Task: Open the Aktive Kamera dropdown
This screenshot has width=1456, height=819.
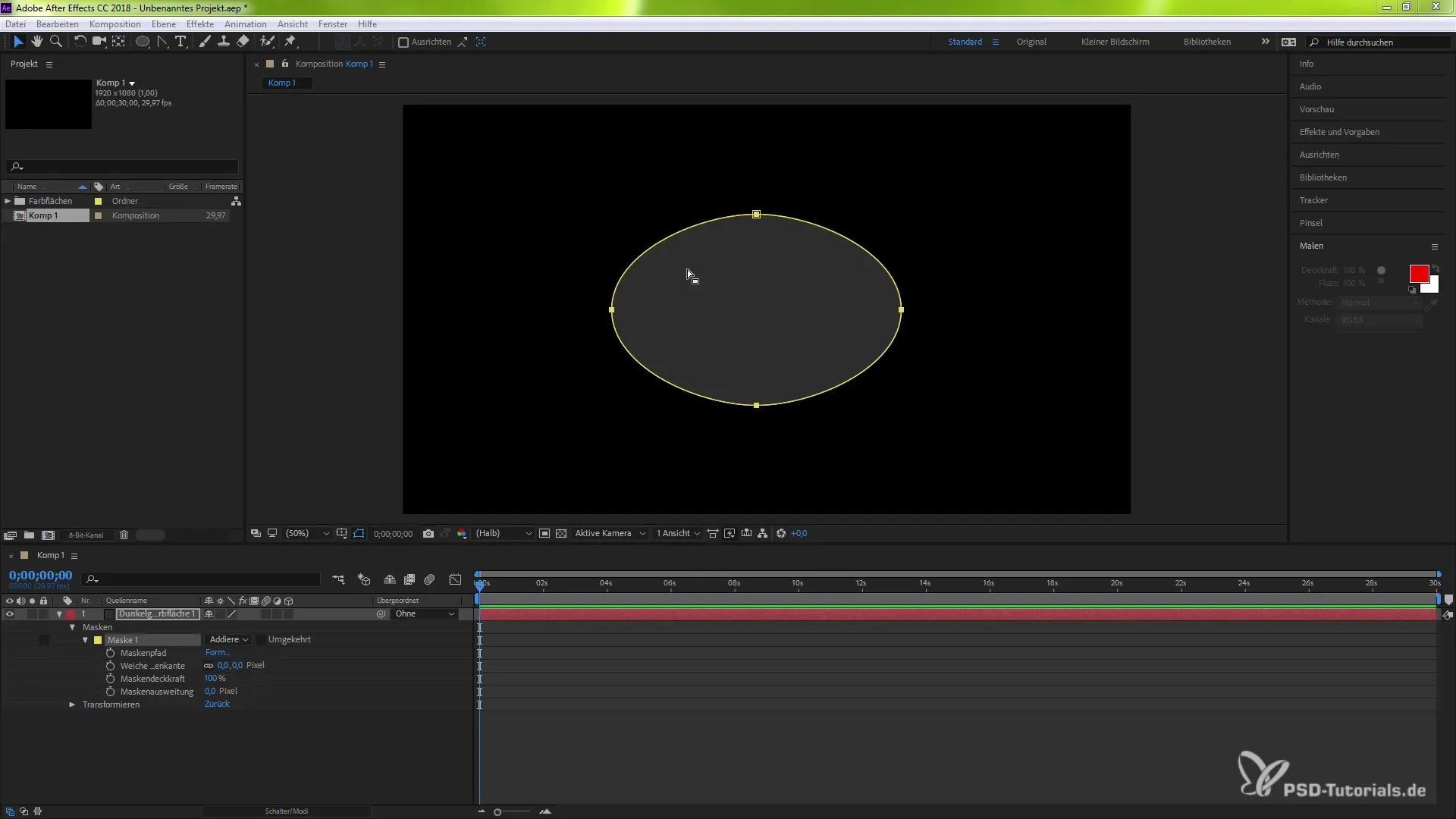Action: pos(610,534)
